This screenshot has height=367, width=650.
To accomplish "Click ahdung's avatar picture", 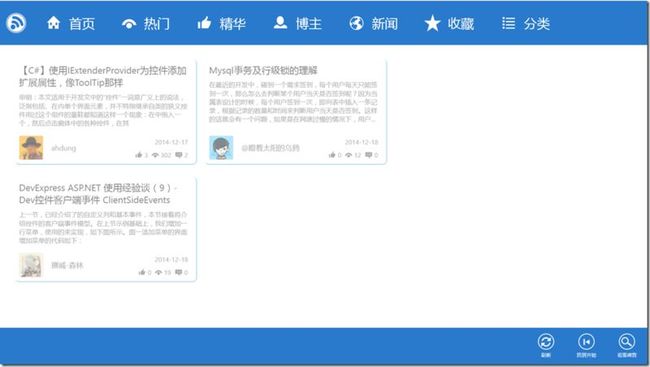I will click(31, 148).
